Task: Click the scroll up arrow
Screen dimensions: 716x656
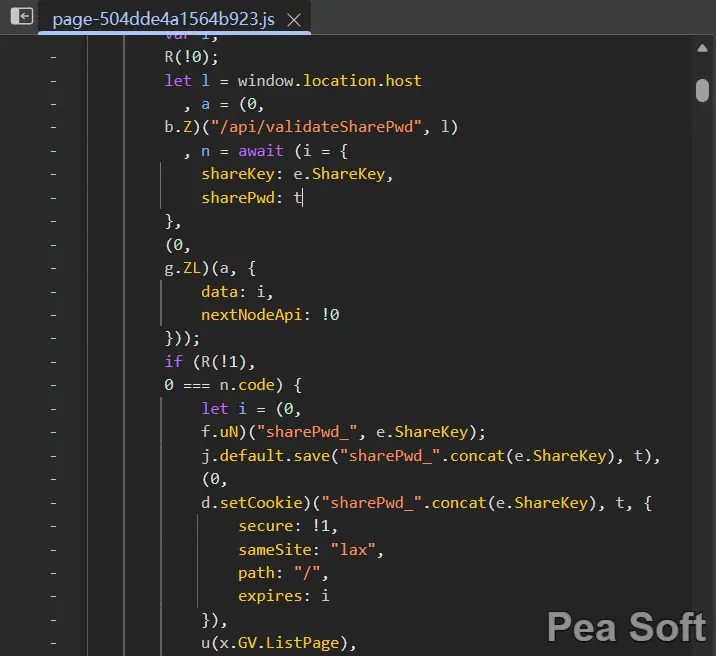Action: pos(702,48)
